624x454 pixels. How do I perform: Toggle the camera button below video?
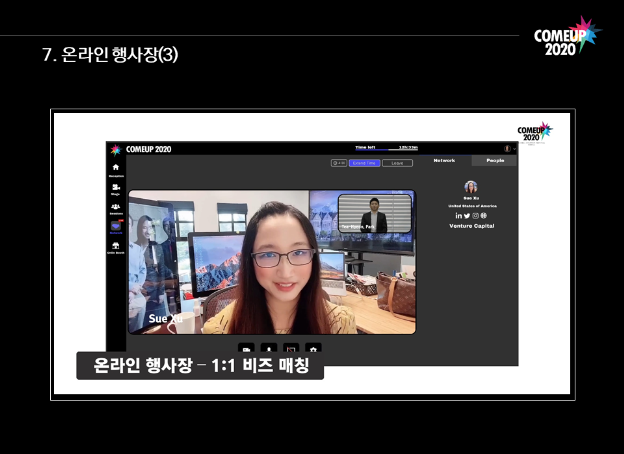[x=245, y=349]
